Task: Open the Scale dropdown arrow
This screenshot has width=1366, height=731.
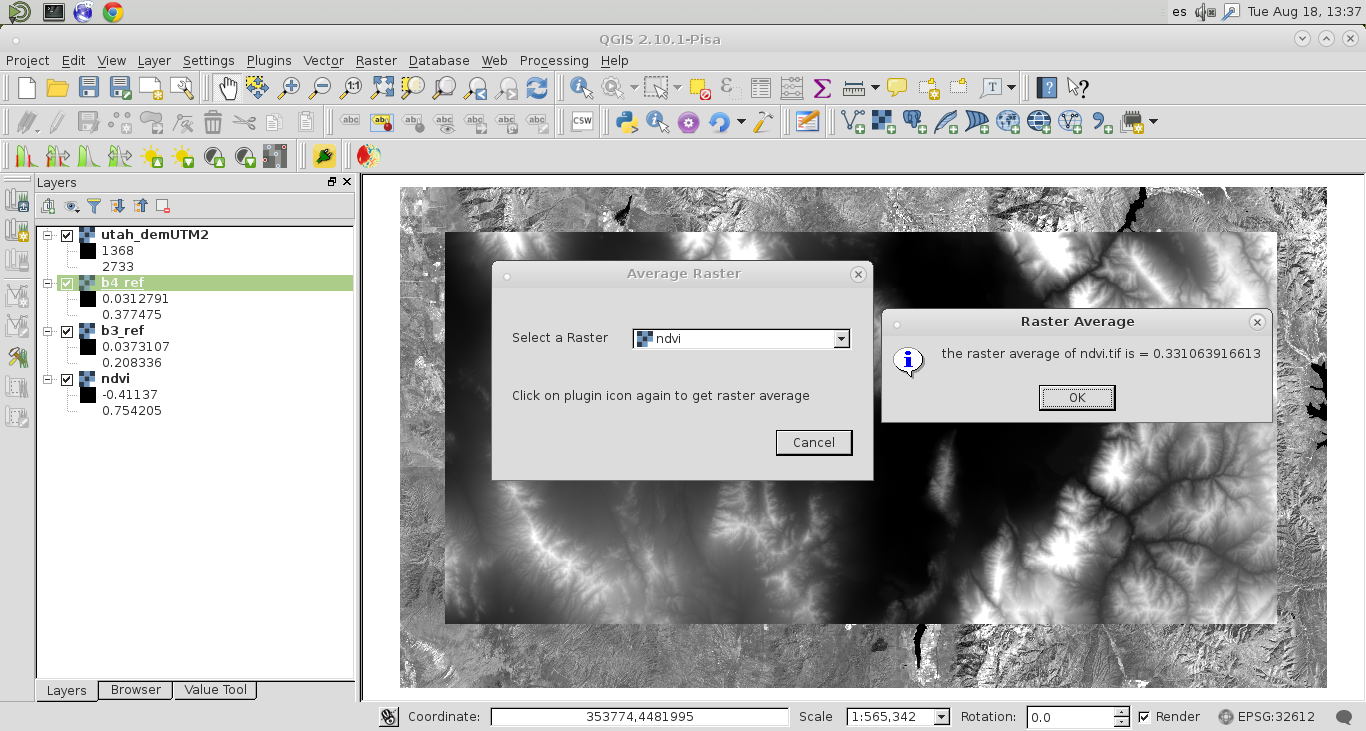Action: point(941,717)
